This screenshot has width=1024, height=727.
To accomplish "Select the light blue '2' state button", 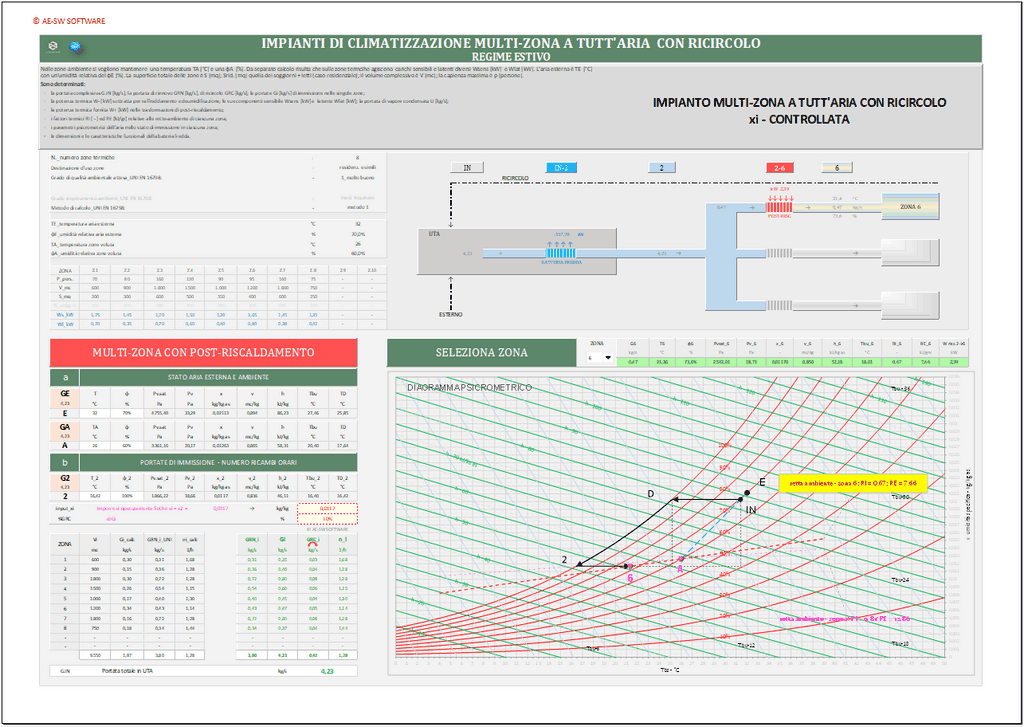I will 661,168.
